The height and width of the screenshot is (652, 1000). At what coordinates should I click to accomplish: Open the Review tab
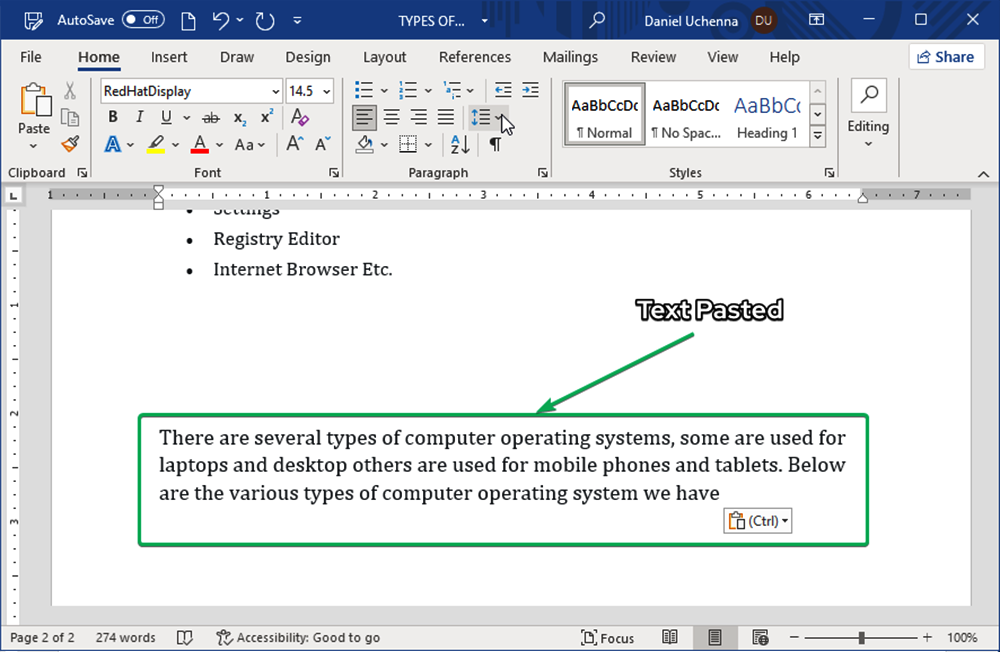653,57
